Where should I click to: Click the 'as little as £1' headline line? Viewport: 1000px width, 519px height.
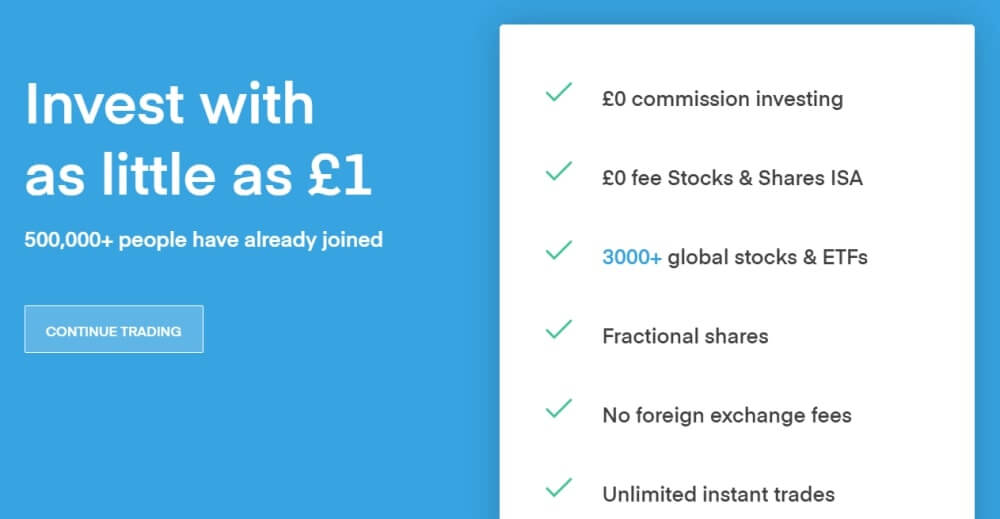pyautogui.click(x=198, y=176)
